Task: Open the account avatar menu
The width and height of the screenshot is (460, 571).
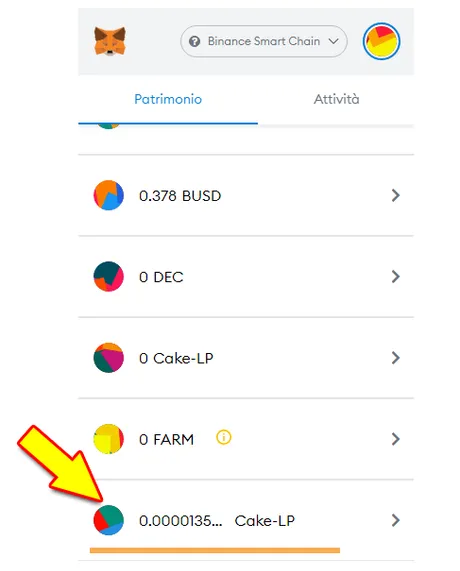Action: coord(381,41)
